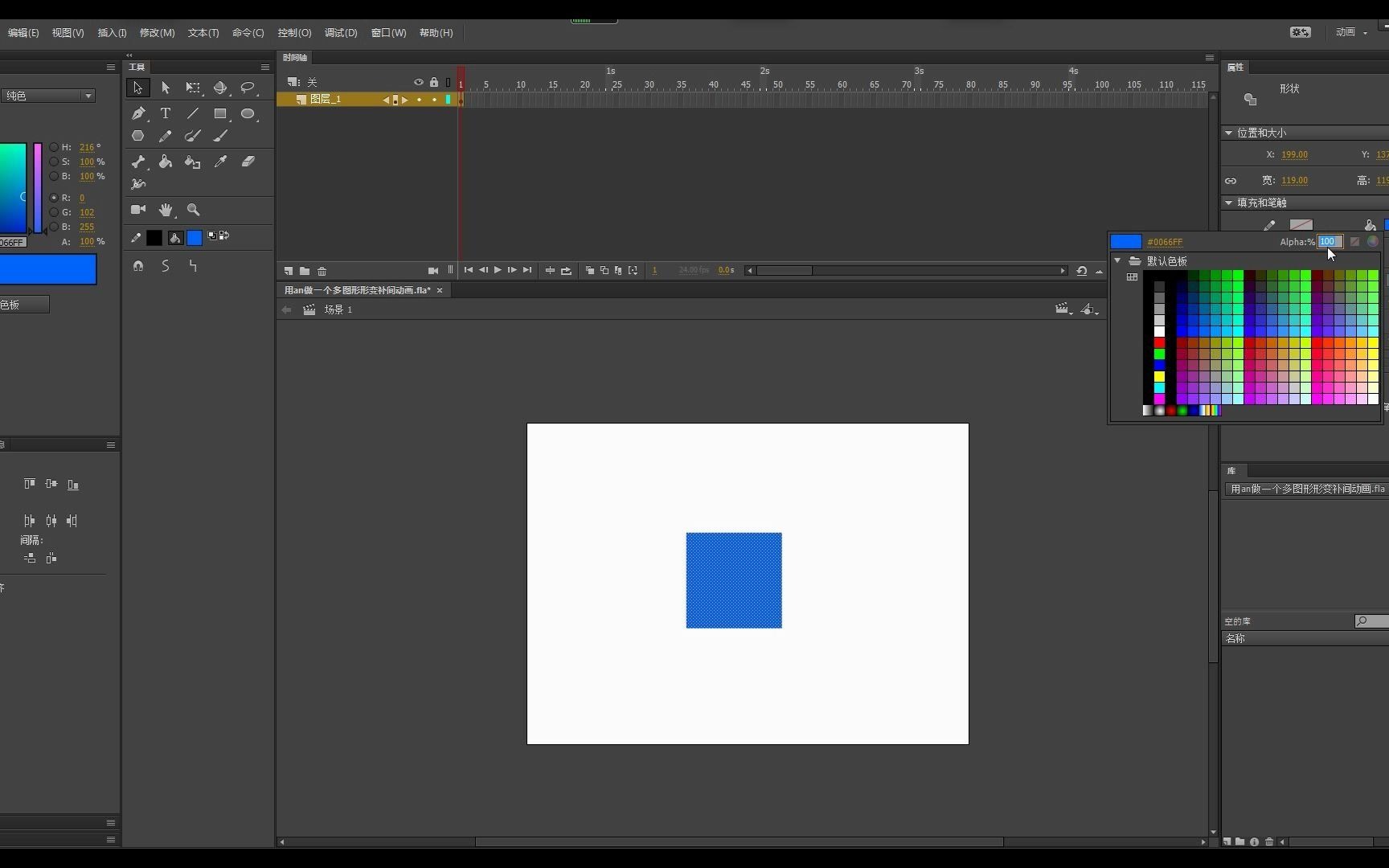Open the edit scene clapper dropdown

point(1063,309)
